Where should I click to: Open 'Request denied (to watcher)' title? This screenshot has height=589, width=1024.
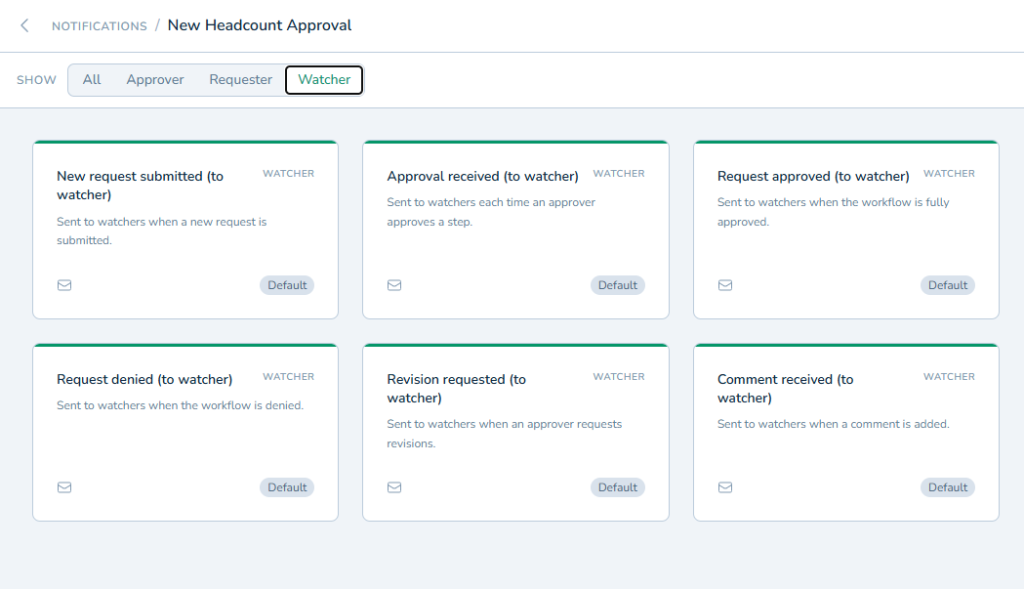click(x=144, y=379)
